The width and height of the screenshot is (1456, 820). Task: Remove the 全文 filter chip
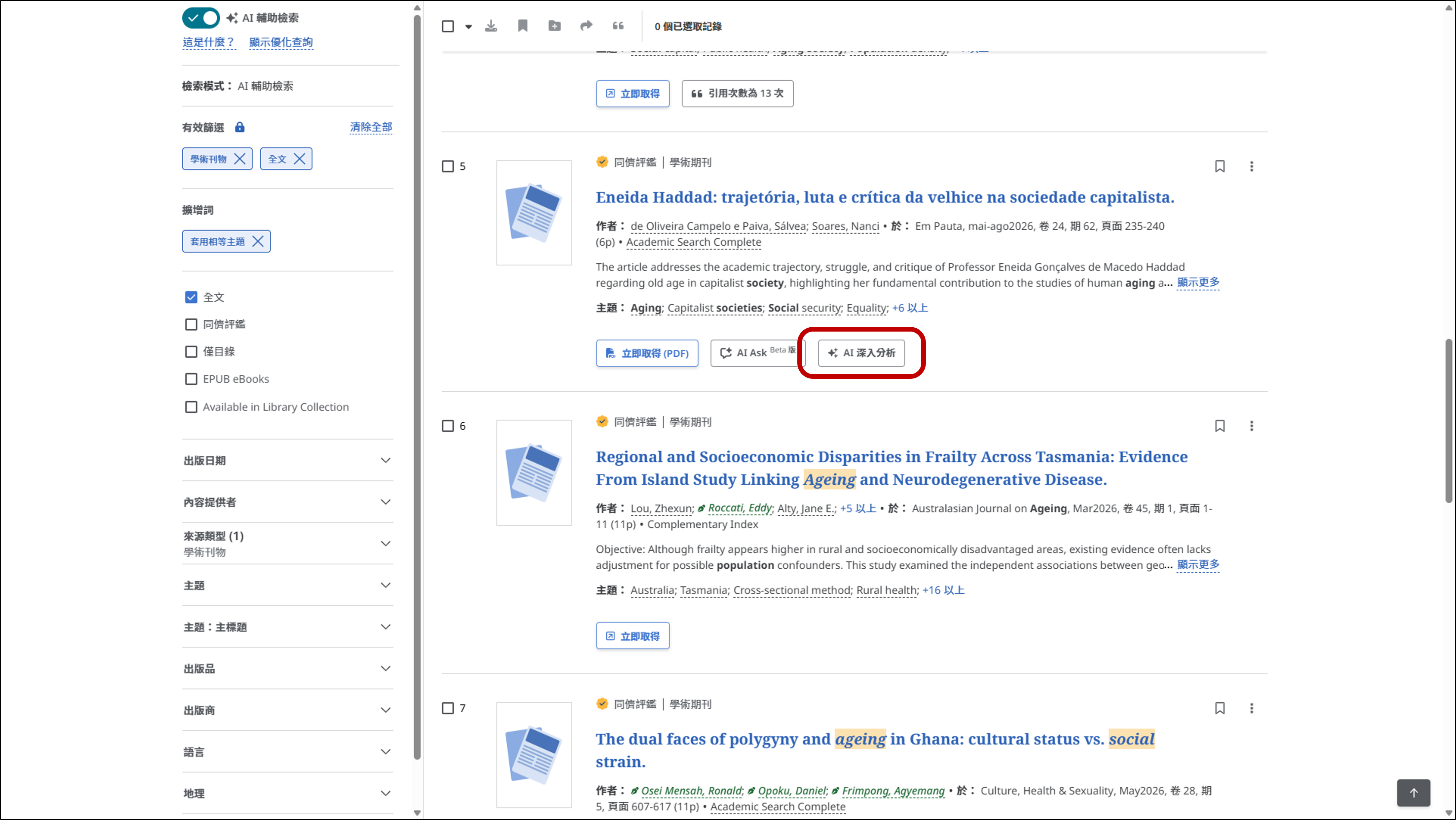[x=300, y=159]
